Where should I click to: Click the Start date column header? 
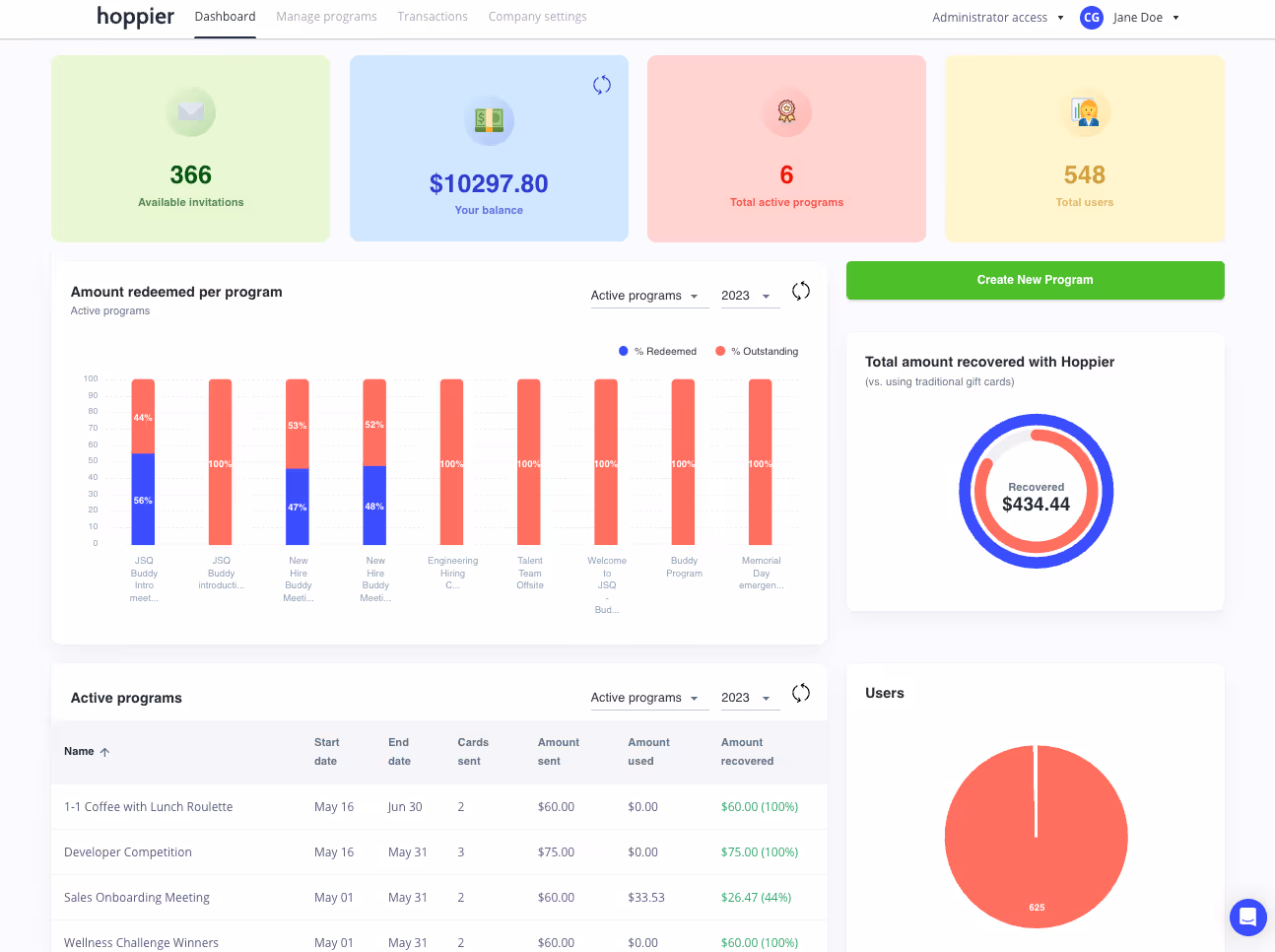tap(327, 752)
